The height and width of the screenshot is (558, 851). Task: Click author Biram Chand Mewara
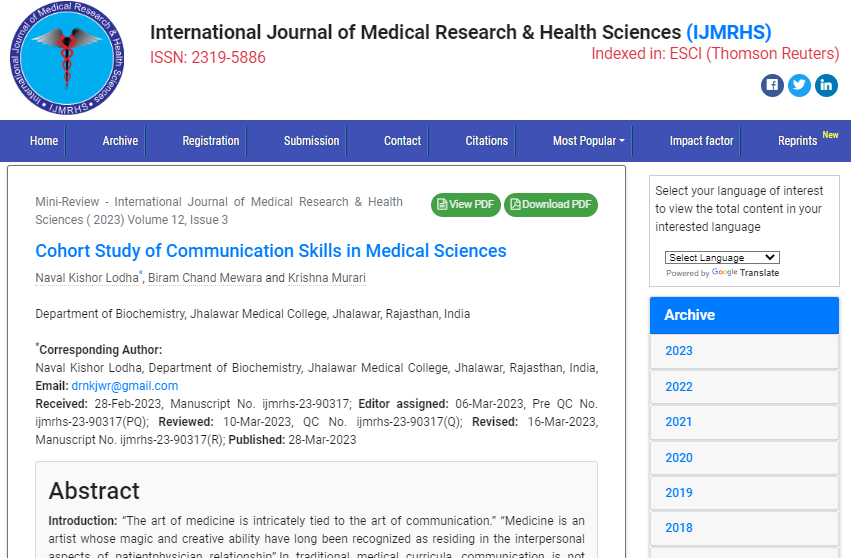point(205,278)
